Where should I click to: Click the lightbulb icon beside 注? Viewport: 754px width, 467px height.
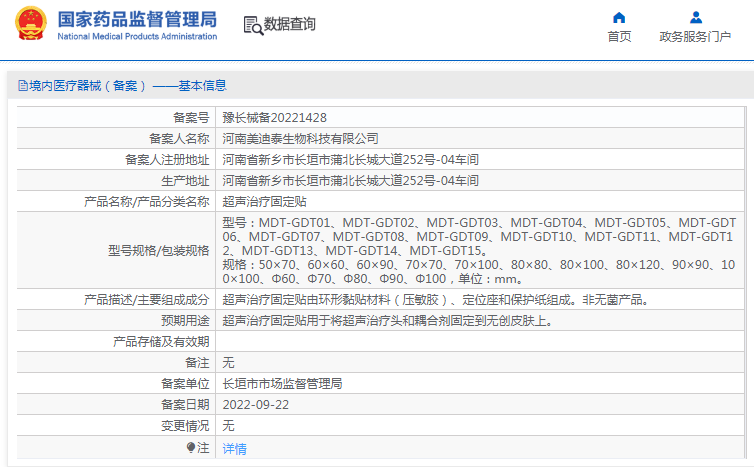(x=191, y=448)
